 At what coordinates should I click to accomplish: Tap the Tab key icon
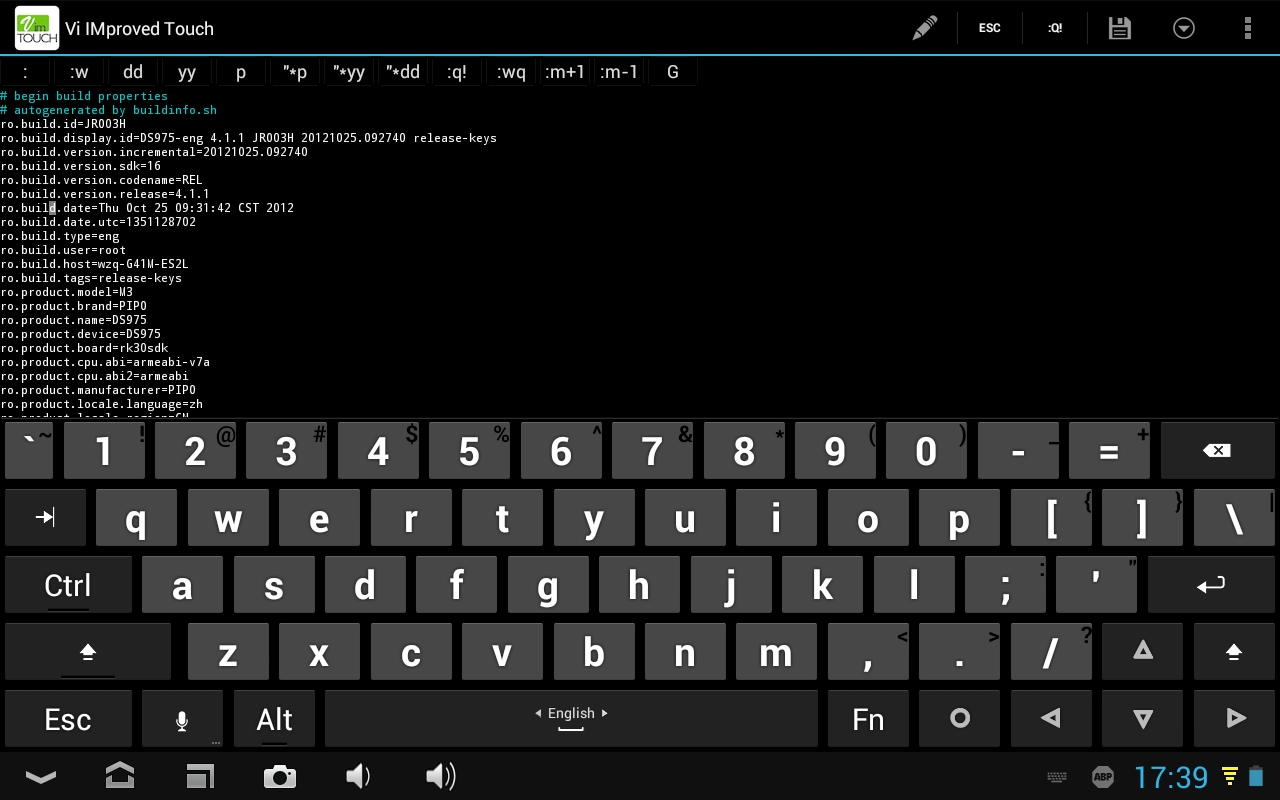pyautogui.click(x=45, y=517)
